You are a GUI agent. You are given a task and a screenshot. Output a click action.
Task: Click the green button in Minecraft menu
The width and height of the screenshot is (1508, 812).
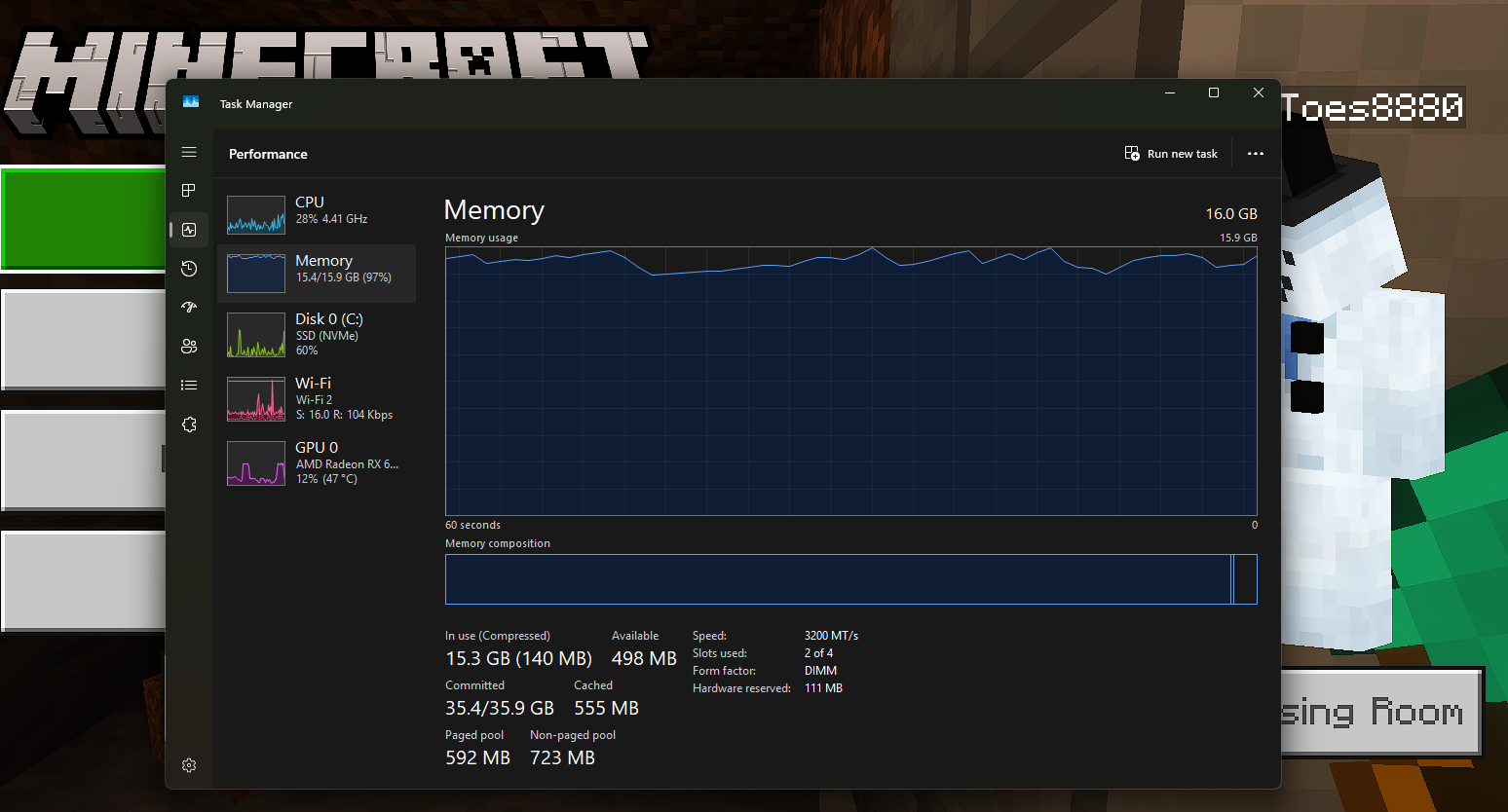click(x=84, y=218)
